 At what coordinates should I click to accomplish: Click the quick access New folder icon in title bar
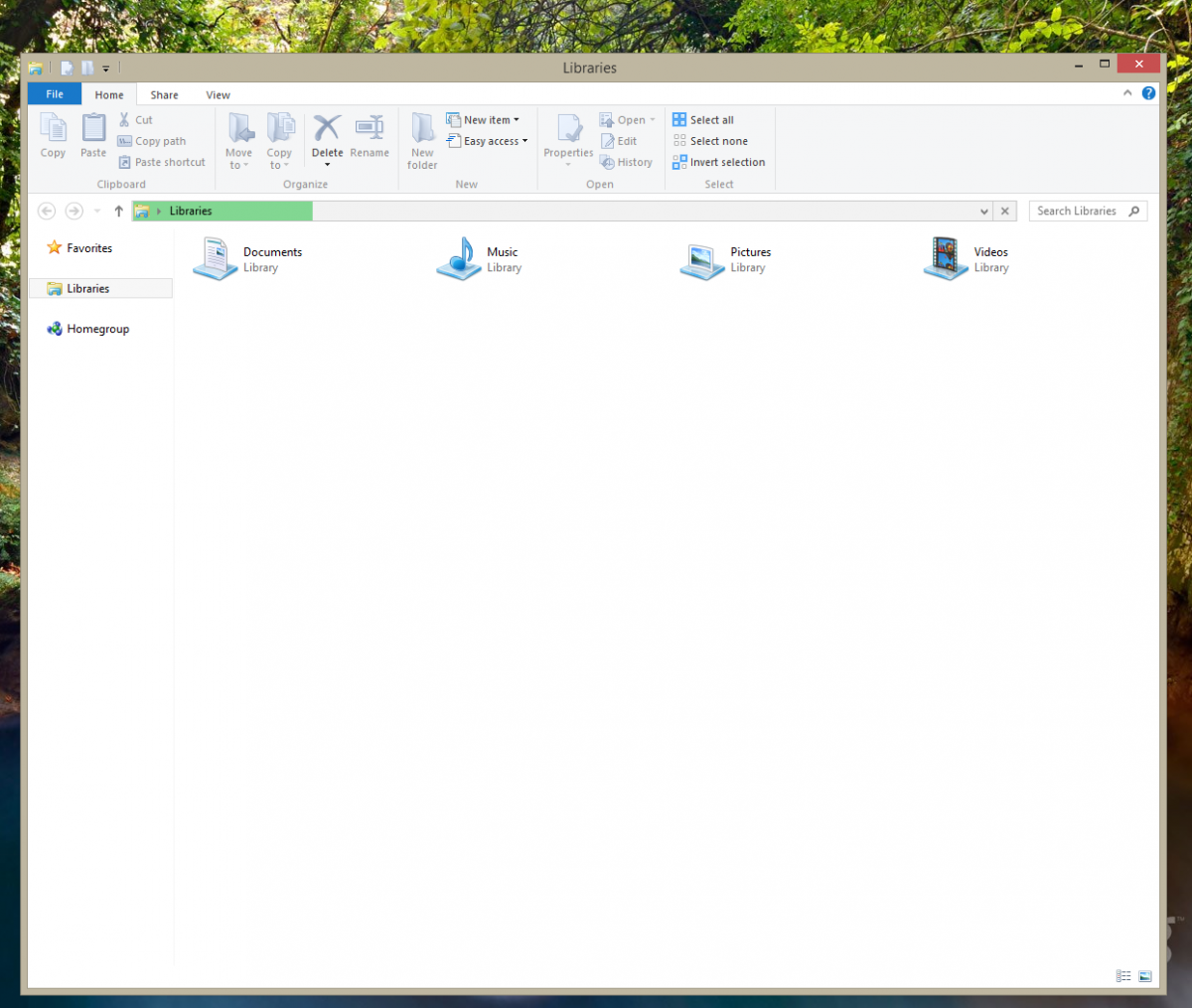[87, 69]
